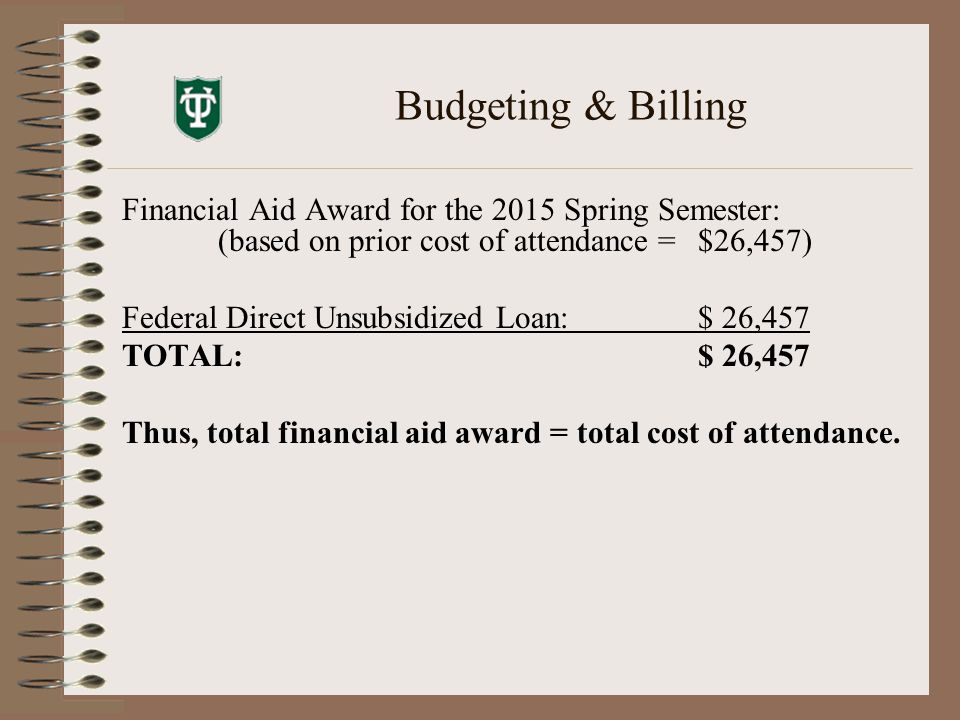Click '2015 Spring Semester:' in the heading
This screenshot has width=960, height=720.
tap(636, 210)
